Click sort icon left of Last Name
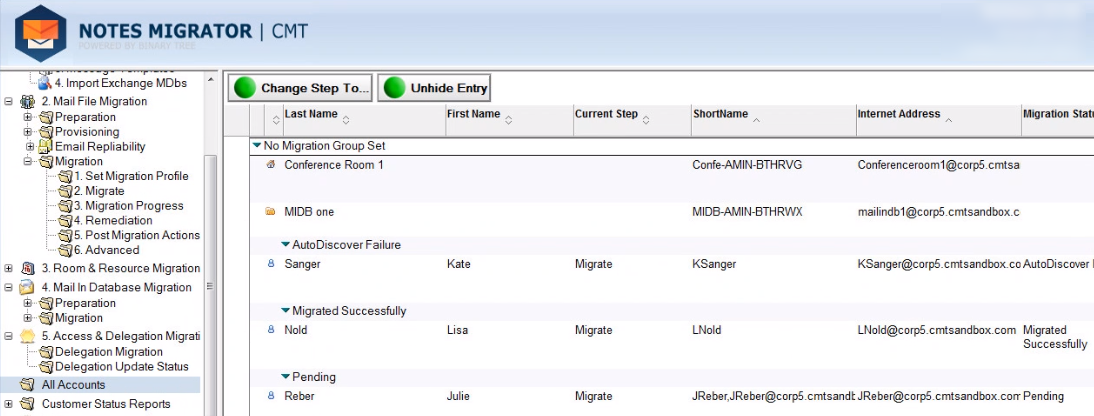This screenshot has width=1094, height=416. pyautogui.click(x=276, y=120)
